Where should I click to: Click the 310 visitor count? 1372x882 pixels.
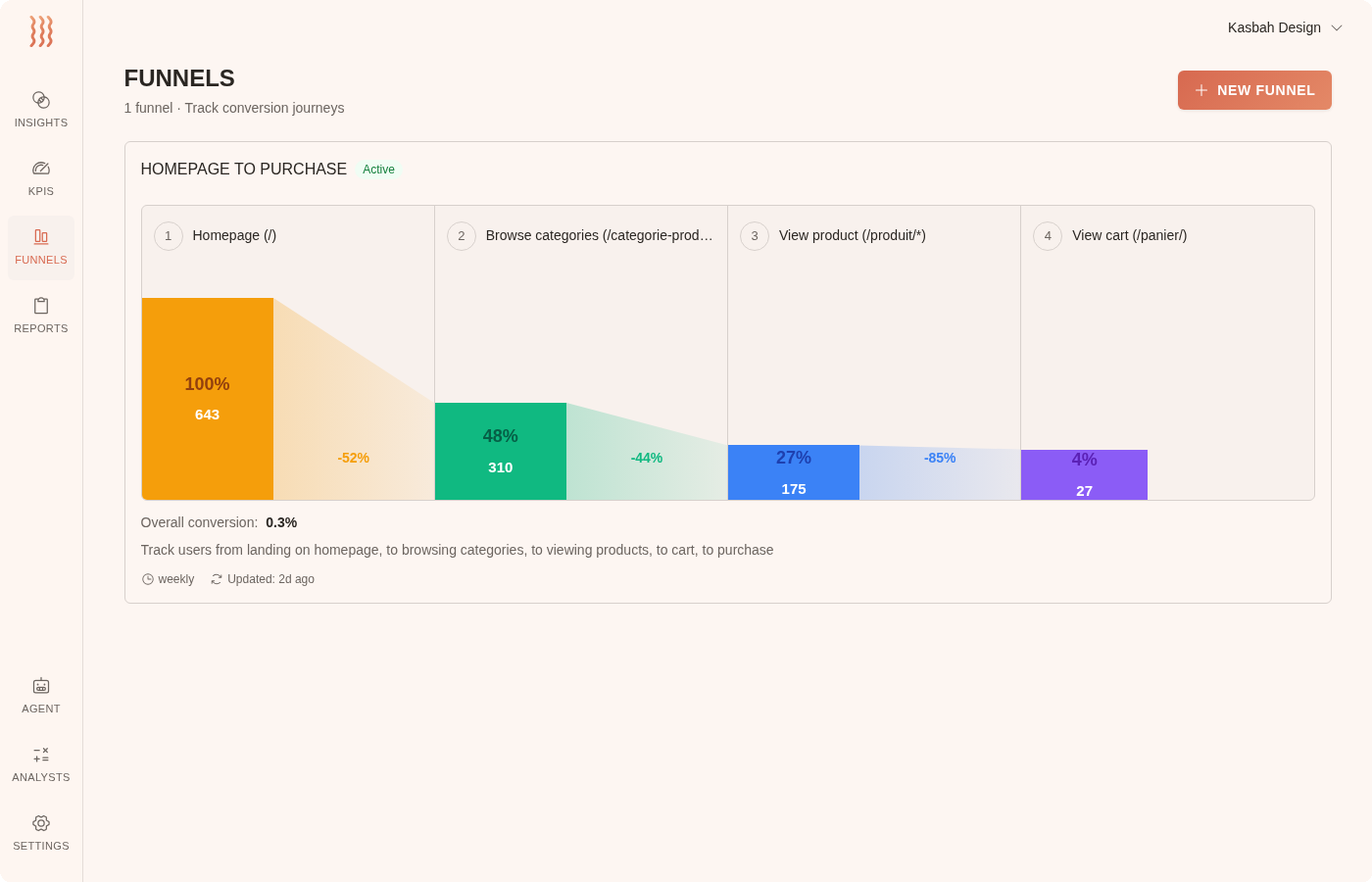point(501,467)
